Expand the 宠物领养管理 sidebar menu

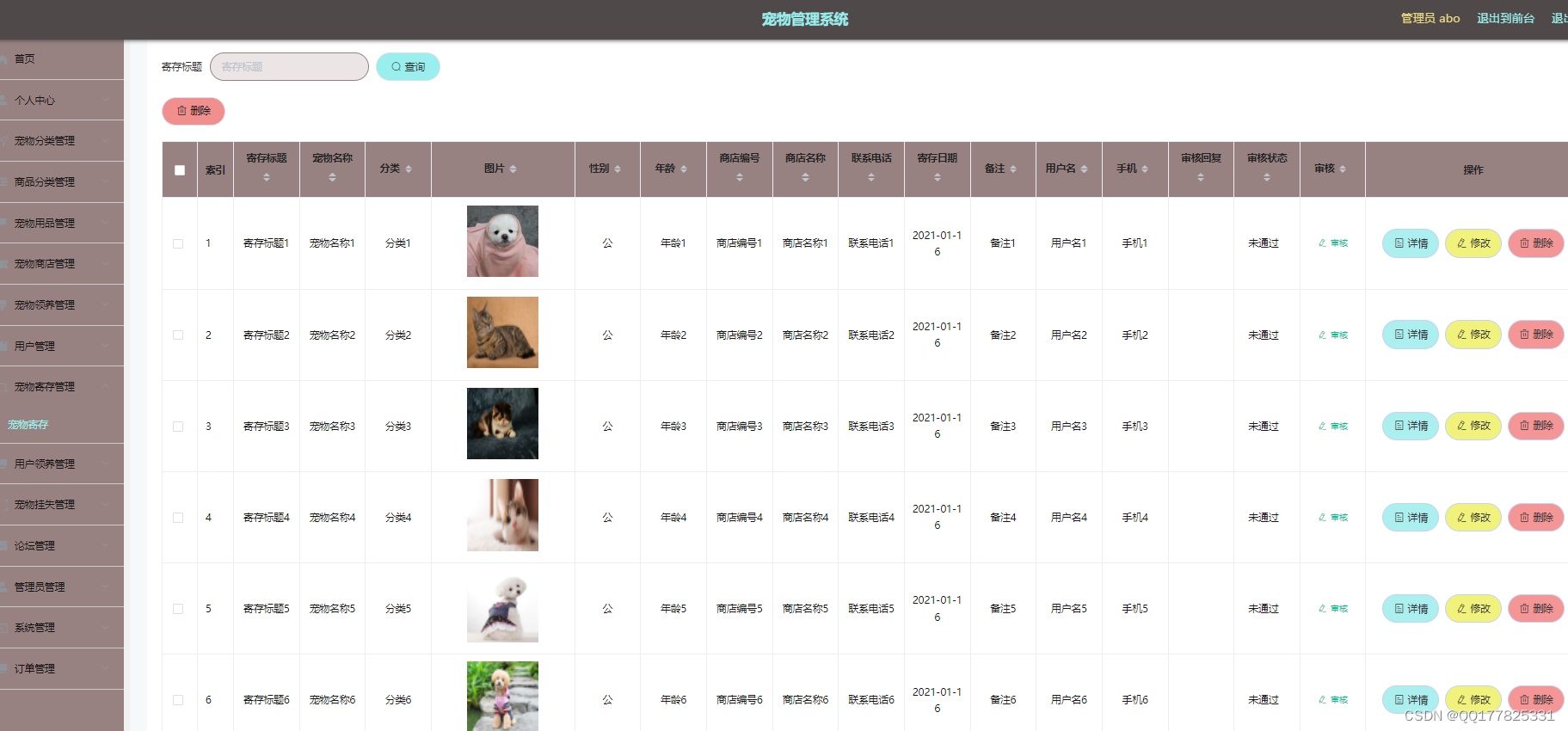tap(62, 305)
